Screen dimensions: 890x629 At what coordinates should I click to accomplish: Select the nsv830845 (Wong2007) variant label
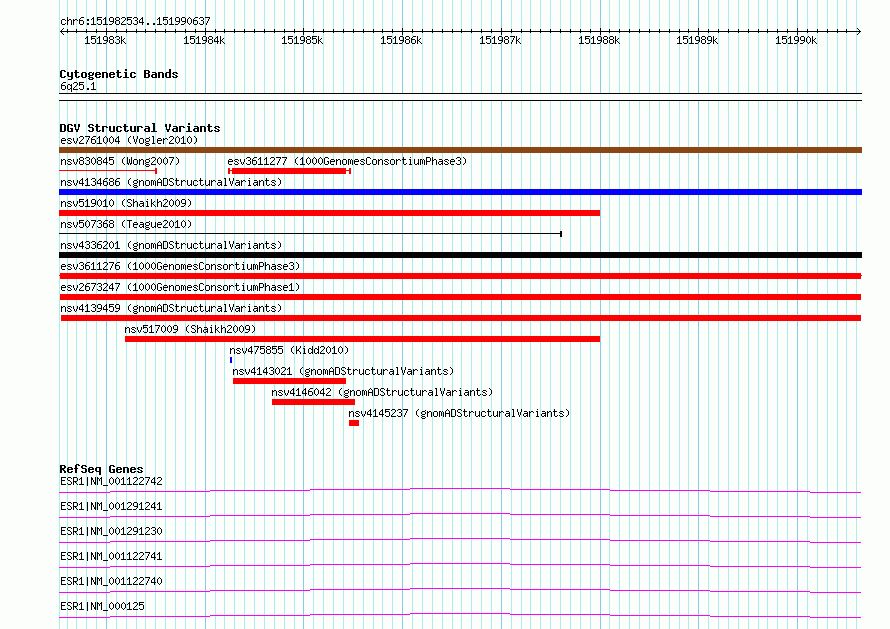point(120,161)
